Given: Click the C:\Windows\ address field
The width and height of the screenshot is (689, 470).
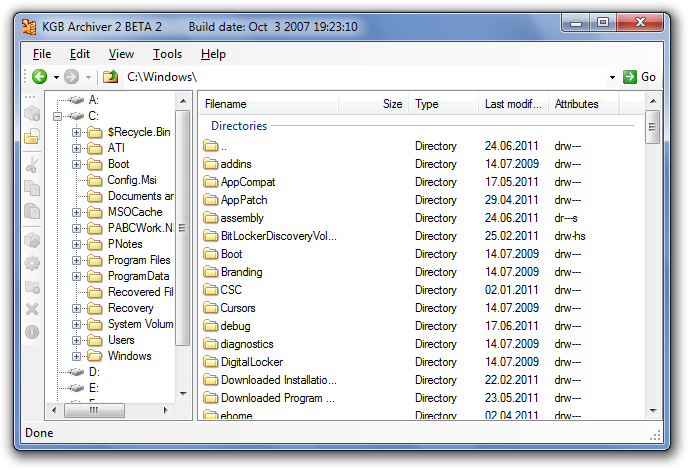Looking at the screenshot, I should click(x=365, y=77).
